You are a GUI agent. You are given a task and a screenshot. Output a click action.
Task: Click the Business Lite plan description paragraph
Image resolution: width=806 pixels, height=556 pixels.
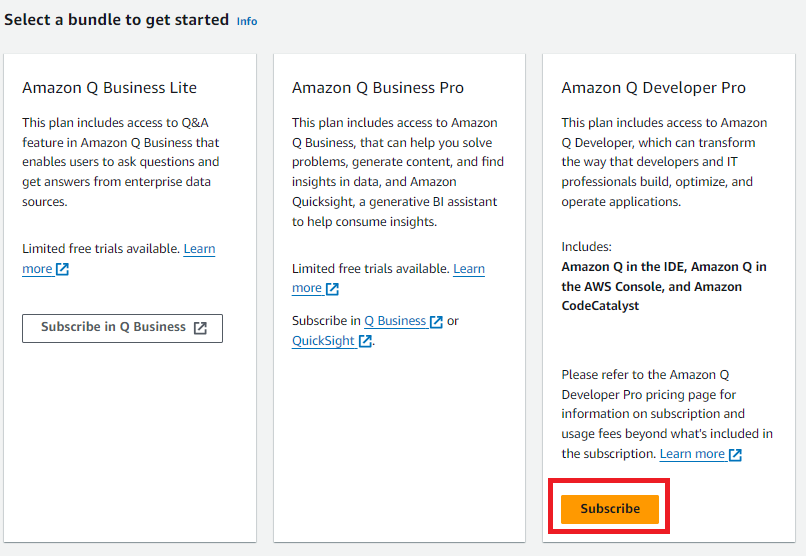point(121,162)
